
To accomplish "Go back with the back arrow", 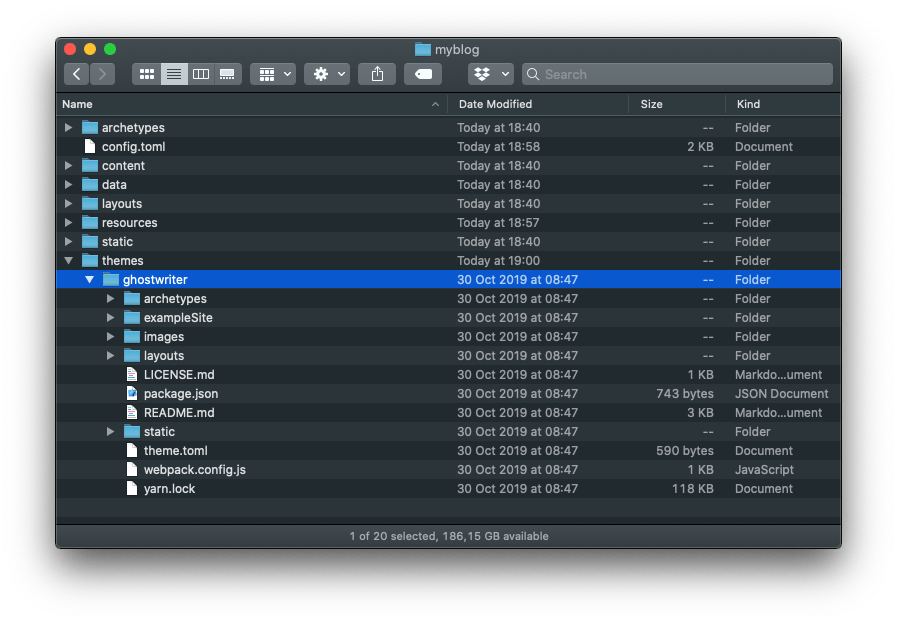I will pyautogui.click(x=77, y=74).
